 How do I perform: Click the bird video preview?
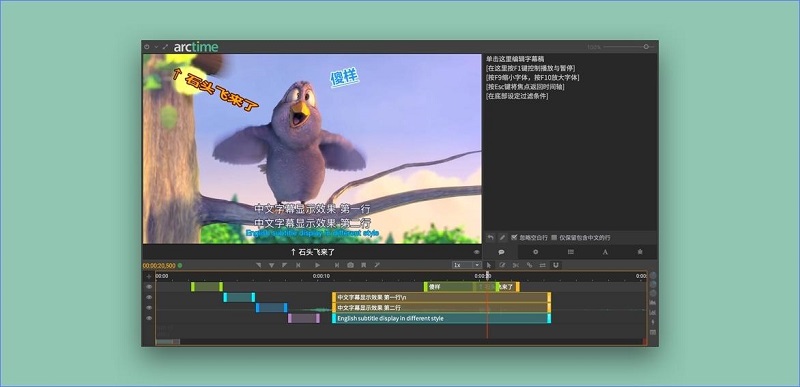pos(312,149)
